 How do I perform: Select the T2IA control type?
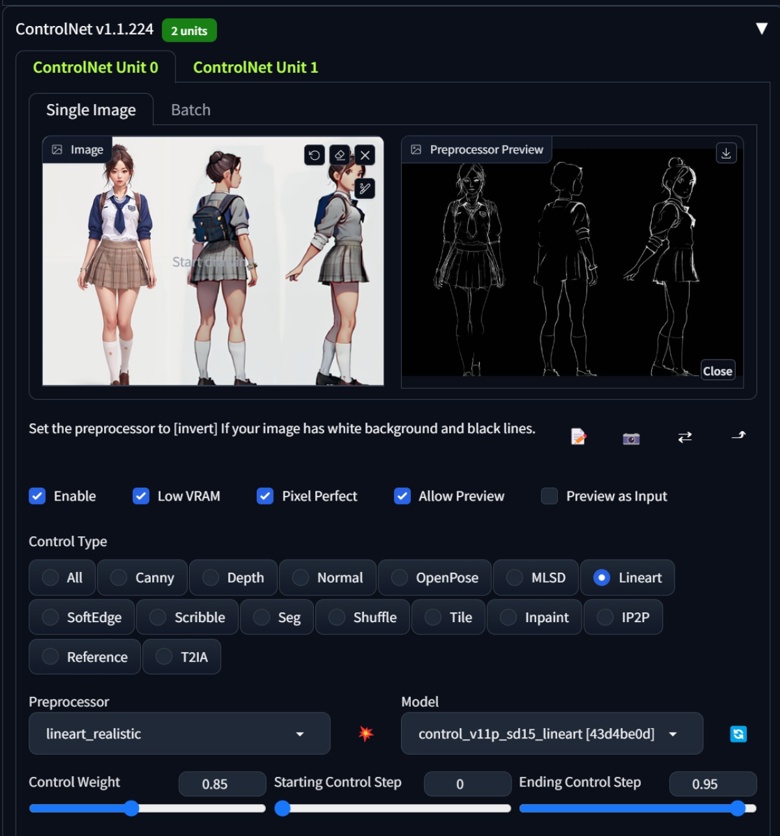tap(182, 657)
